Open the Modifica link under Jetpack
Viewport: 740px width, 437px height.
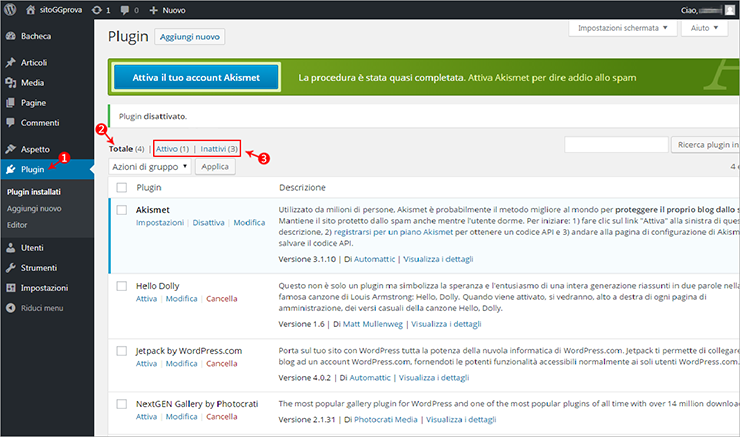click(x=181, y=364)
